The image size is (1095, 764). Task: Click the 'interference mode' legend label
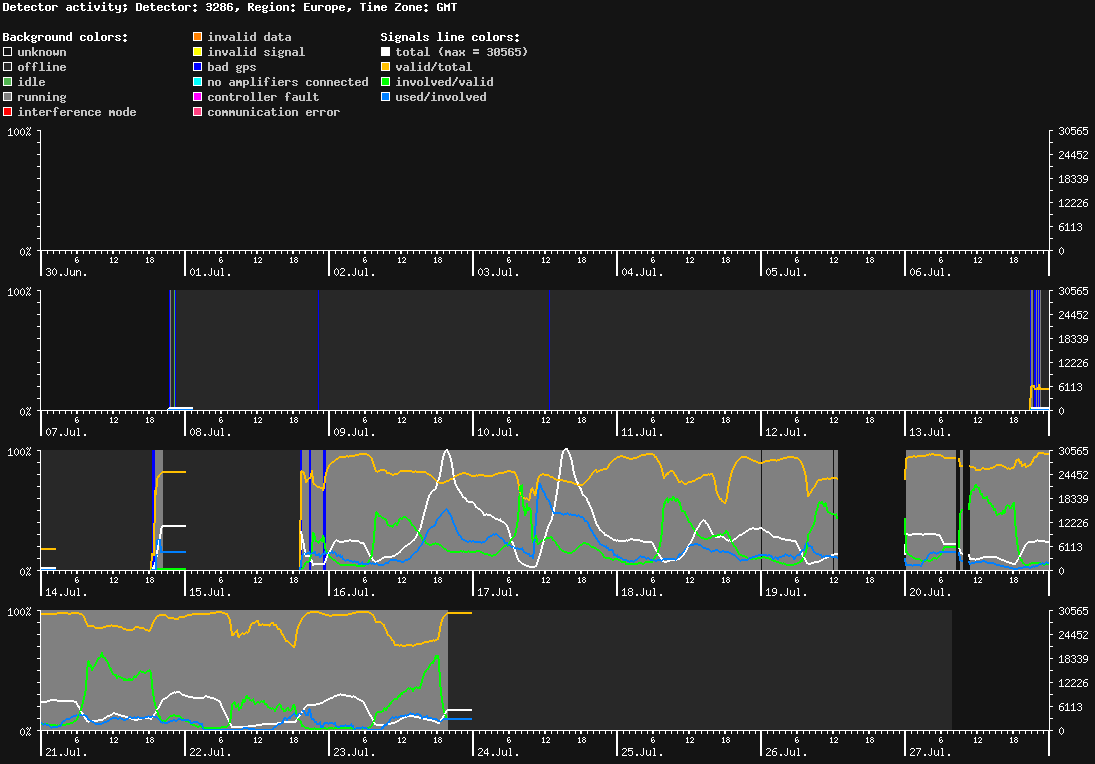[x=77, y=112]
